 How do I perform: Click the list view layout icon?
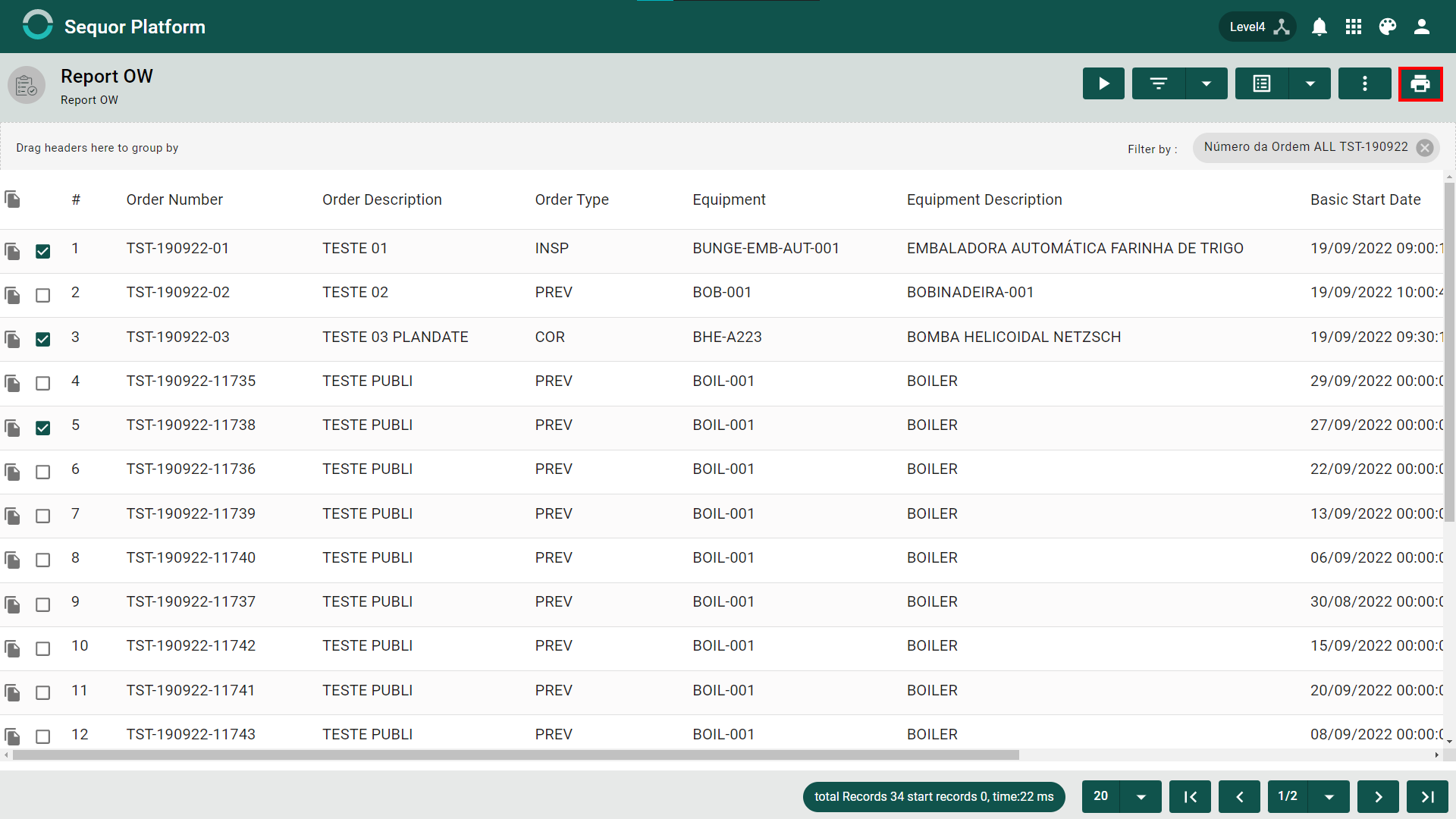1262,83
